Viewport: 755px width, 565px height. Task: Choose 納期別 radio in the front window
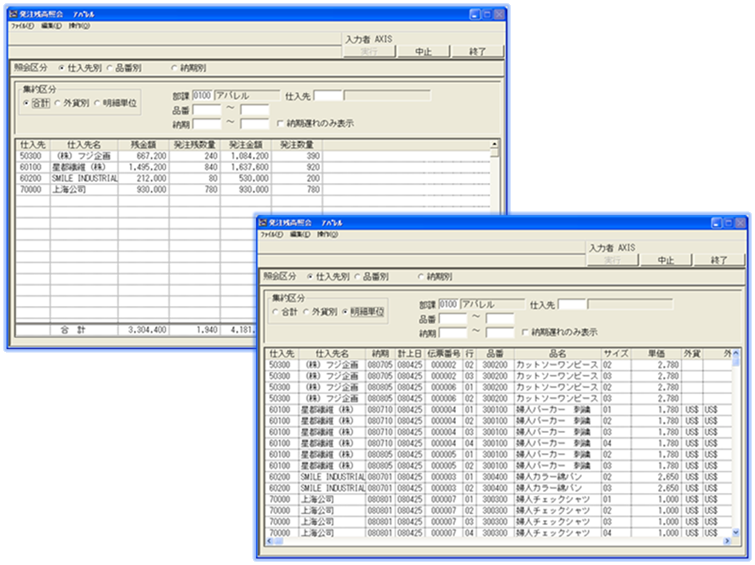[x=421, y=275]
